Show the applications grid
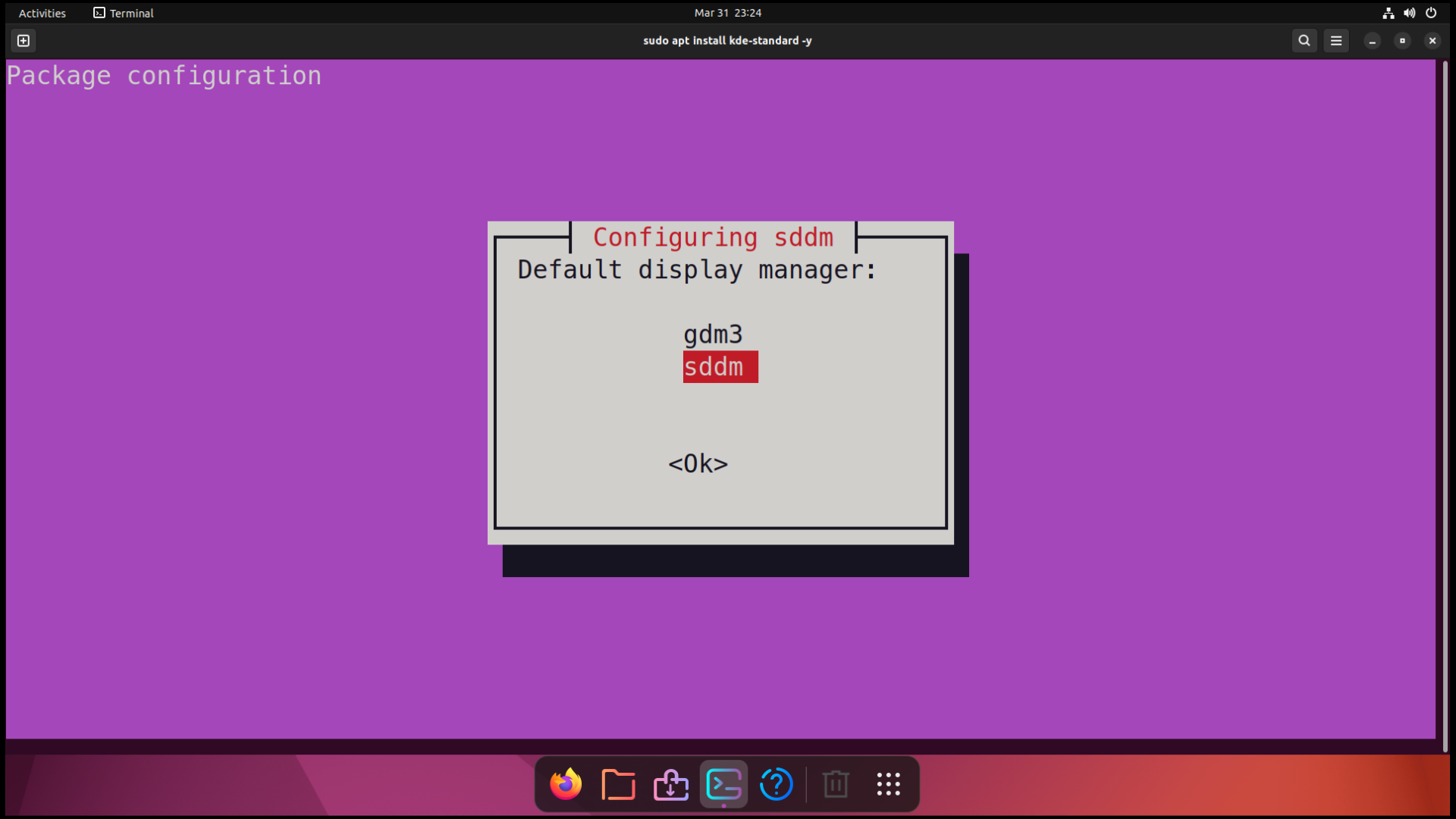The height and width of the screenshot is (819, 1456). (888, 784)
